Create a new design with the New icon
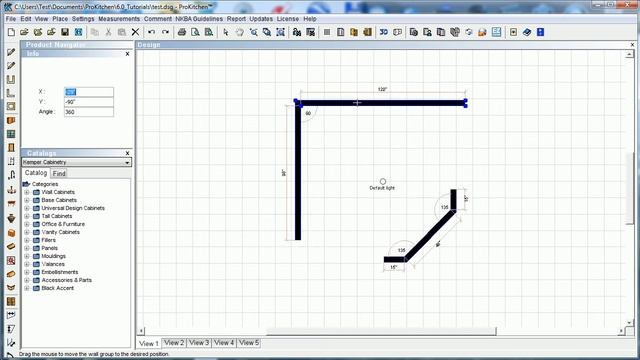 click(11, 32)
